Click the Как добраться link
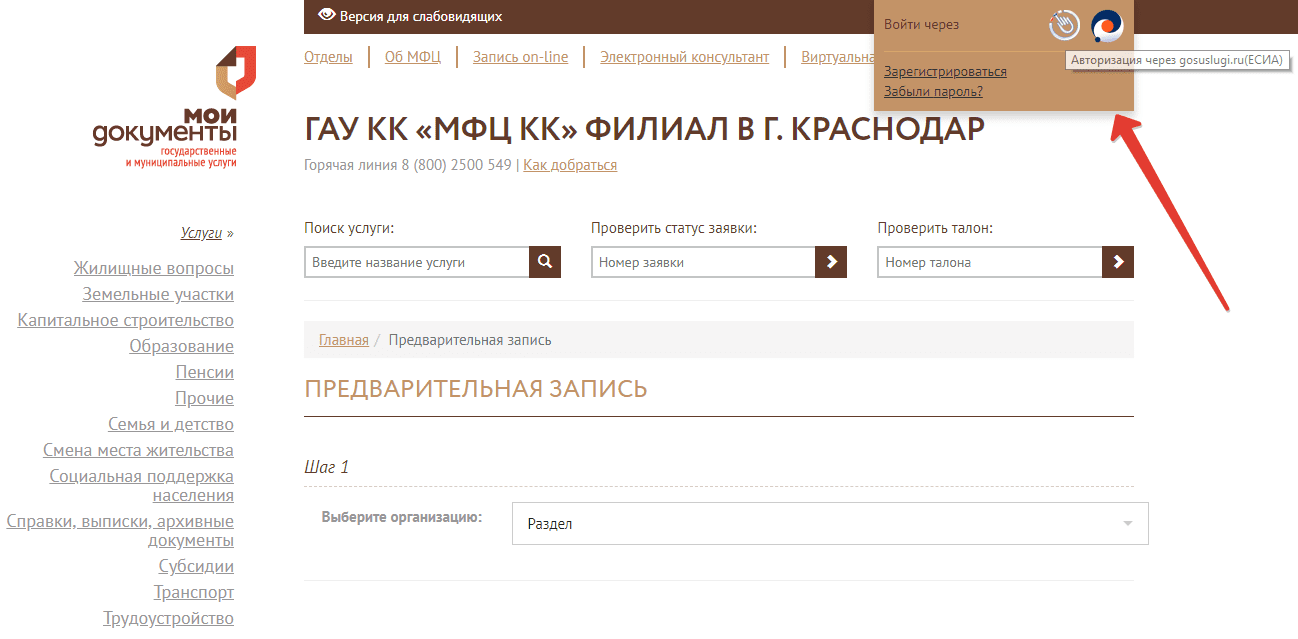 click(x=570, y=165)
